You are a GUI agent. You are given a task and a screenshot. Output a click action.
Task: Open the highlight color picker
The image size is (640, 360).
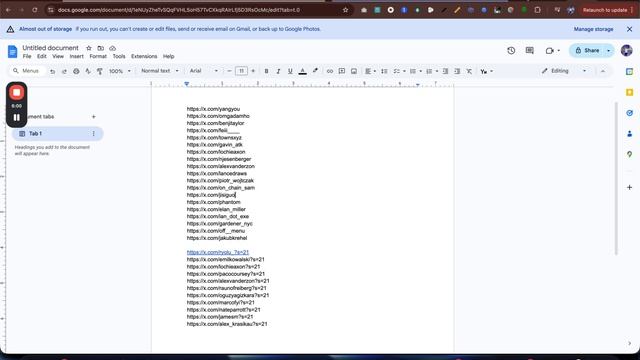click(x=315, y=71)
